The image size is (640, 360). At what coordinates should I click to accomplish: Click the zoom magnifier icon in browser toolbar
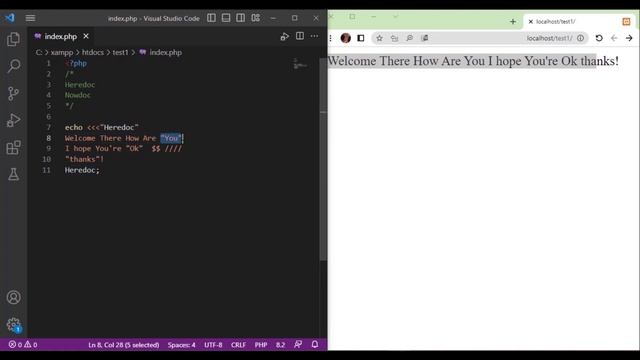[x=409, y=38]
